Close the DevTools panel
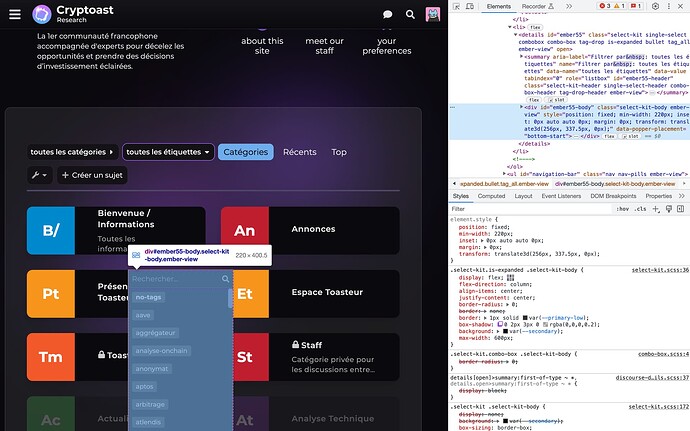The image size is (690, 431). click(x=680, y=6)
